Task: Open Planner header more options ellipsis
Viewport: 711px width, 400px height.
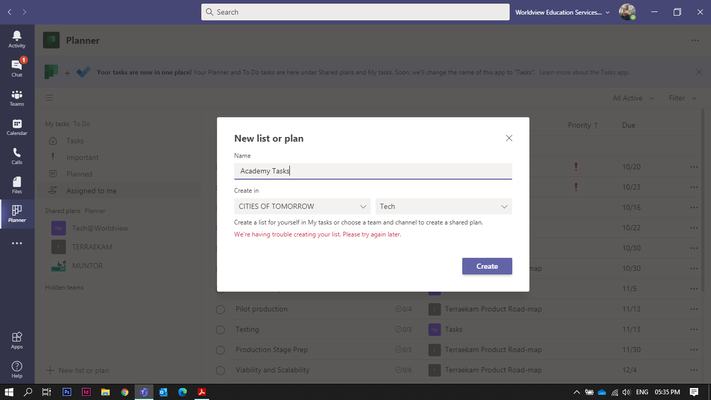Action: point(695,40)
